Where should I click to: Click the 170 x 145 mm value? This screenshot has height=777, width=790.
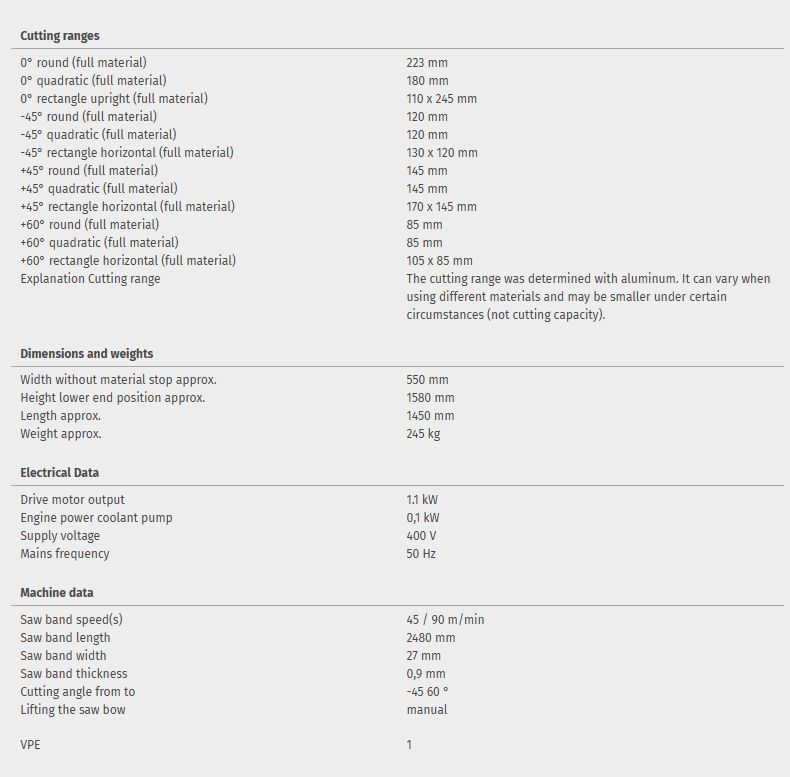click(x=441, y=207)
